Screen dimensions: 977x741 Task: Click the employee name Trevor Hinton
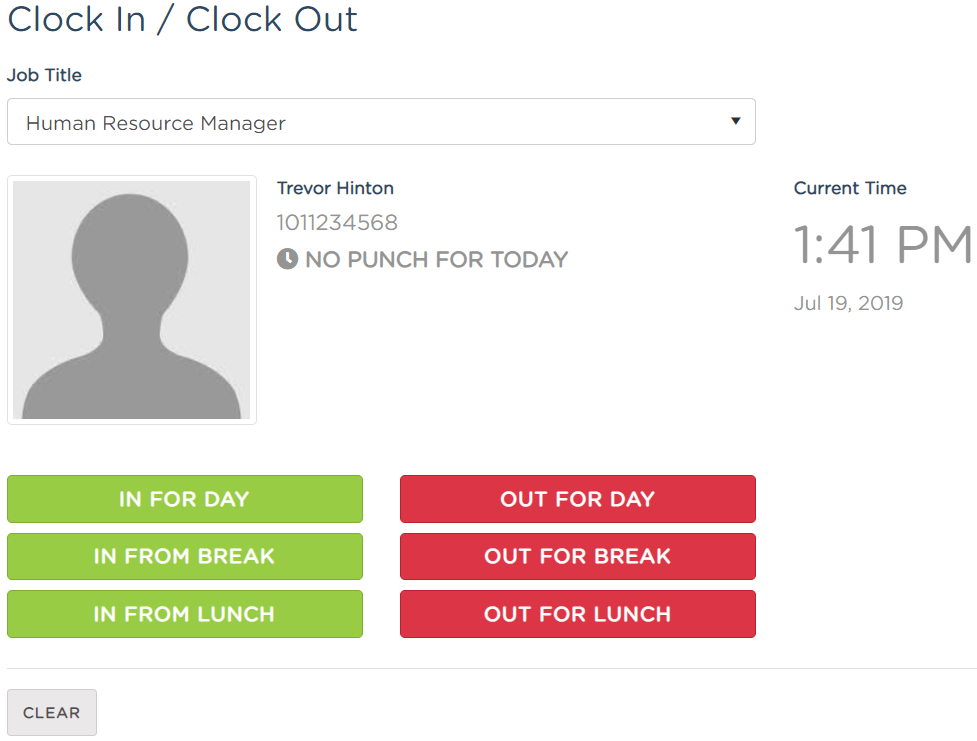335,188
